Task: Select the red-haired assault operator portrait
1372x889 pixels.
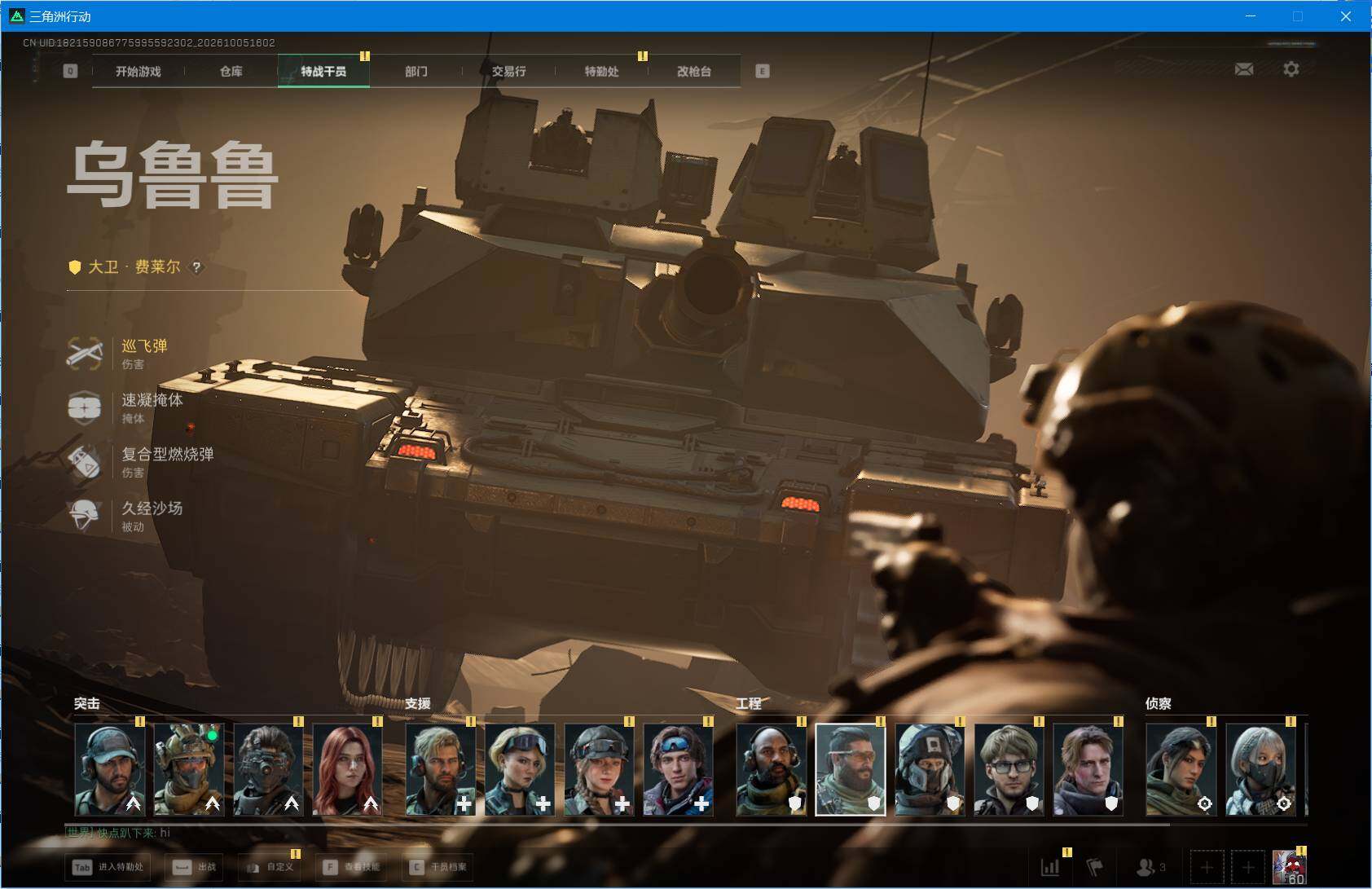Action: [347, 770]
